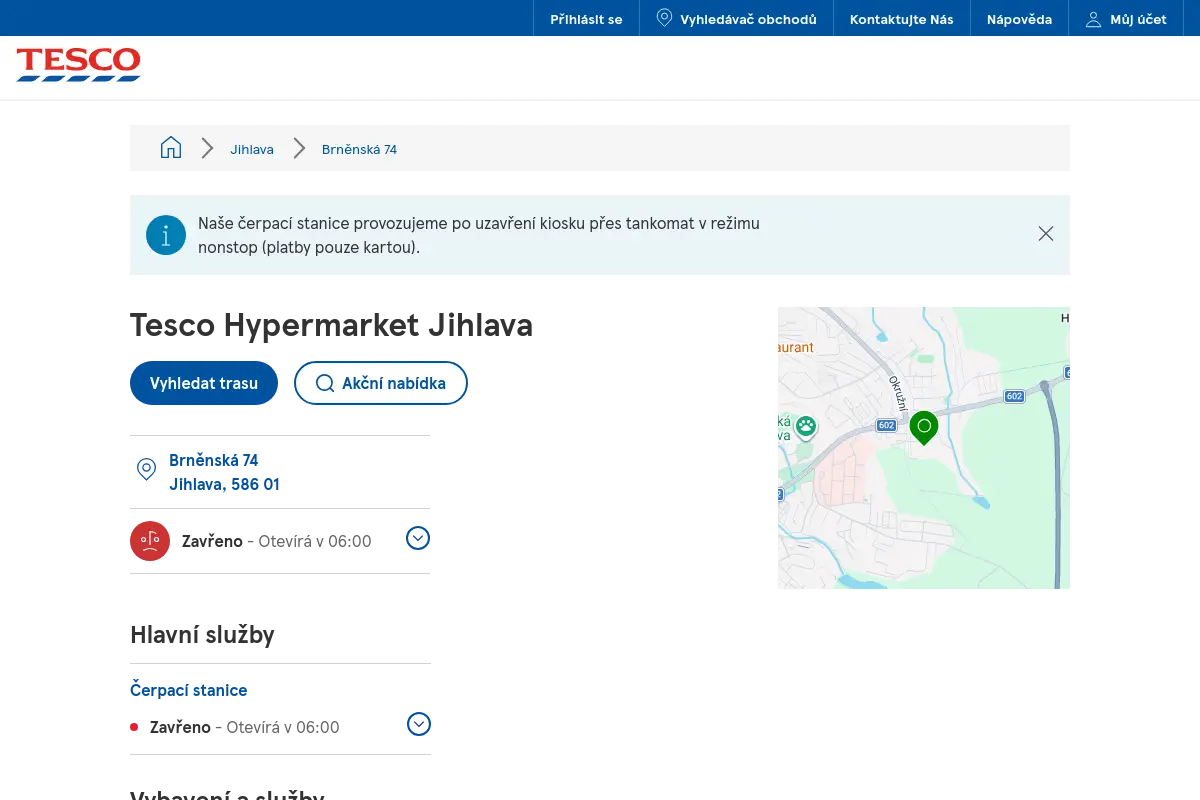
Task: Open Přihlásit se in top menu
Action: click(x=586, y=19)
